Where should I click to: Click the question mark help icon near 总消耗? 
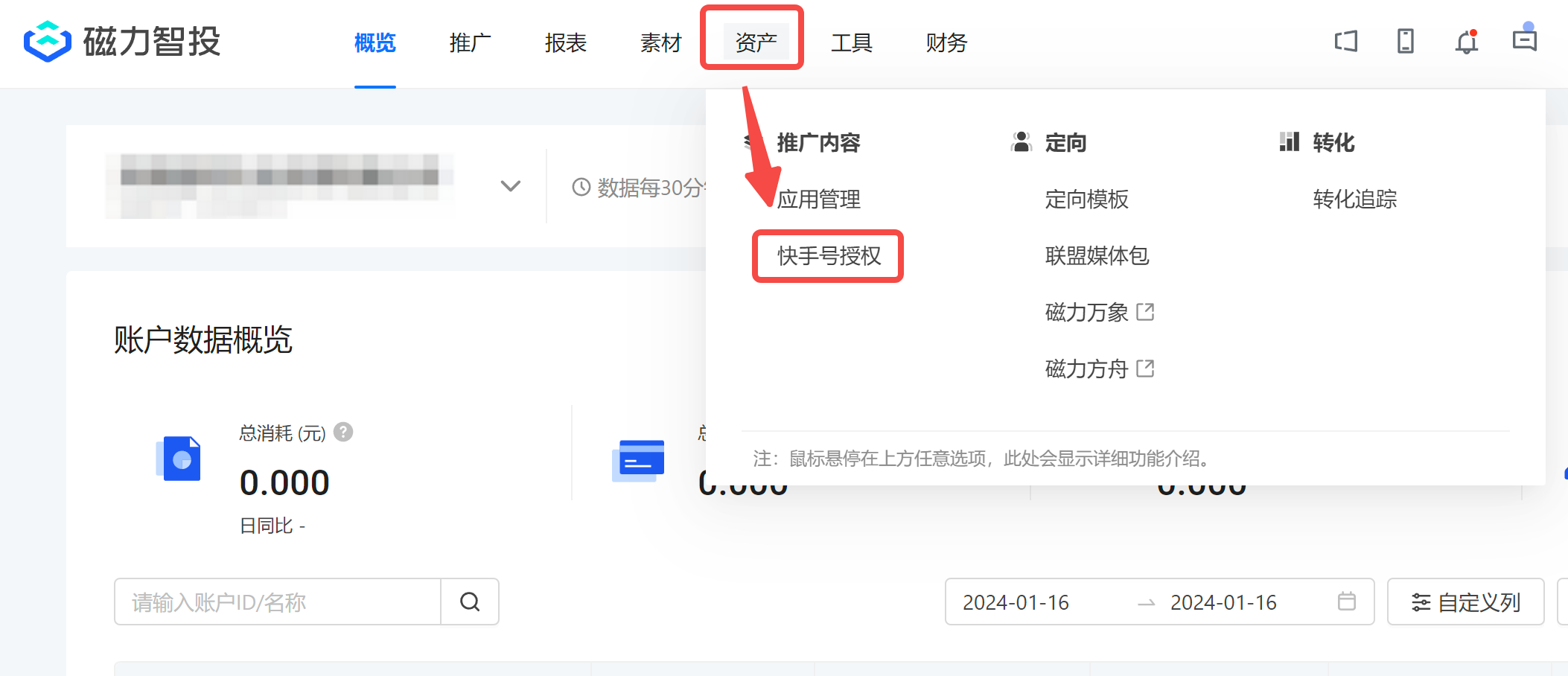tap(343, 433)
